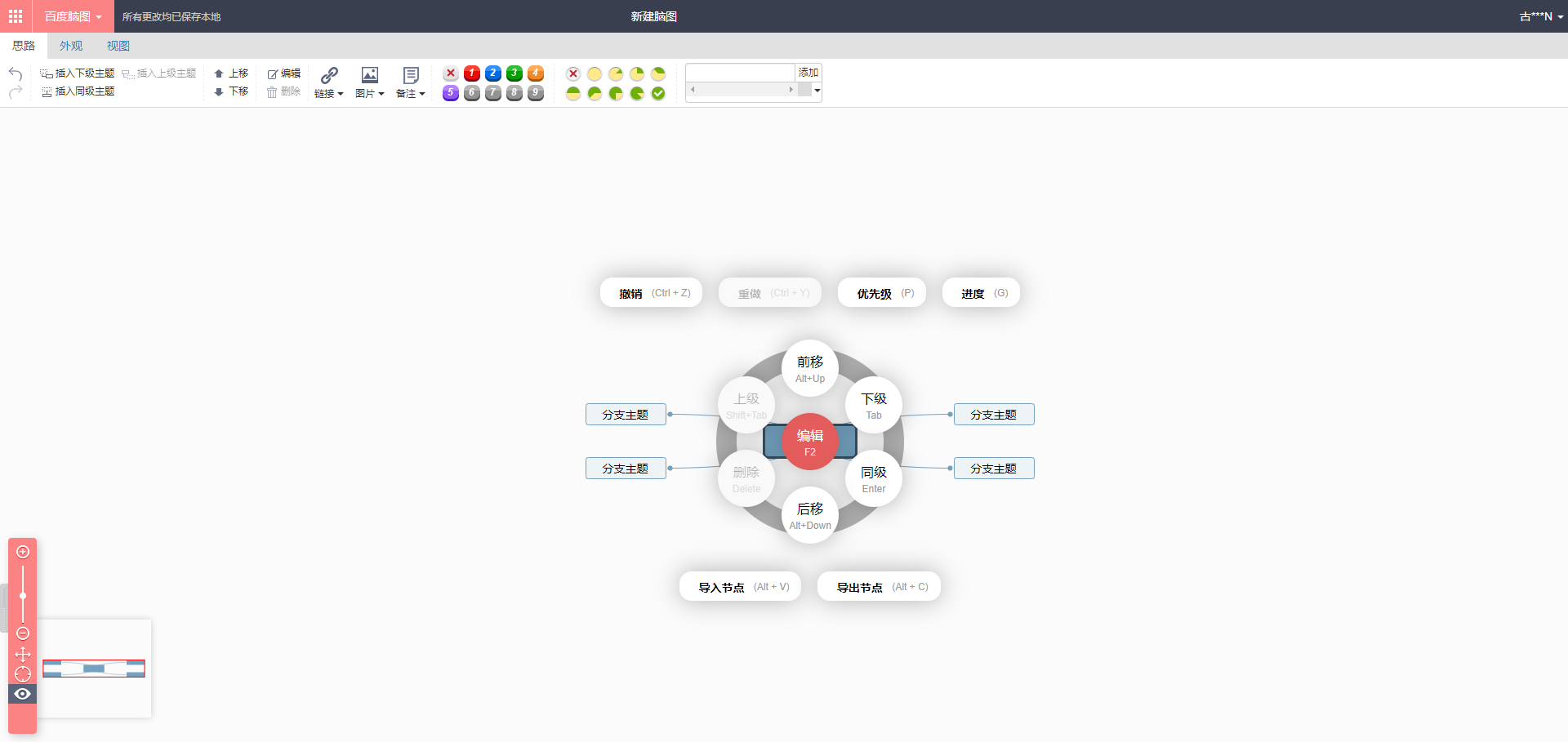The height and width of the screenshot is (742, 1568).
Task: Set priority 5 purple icon
Action: pos(451,93)
